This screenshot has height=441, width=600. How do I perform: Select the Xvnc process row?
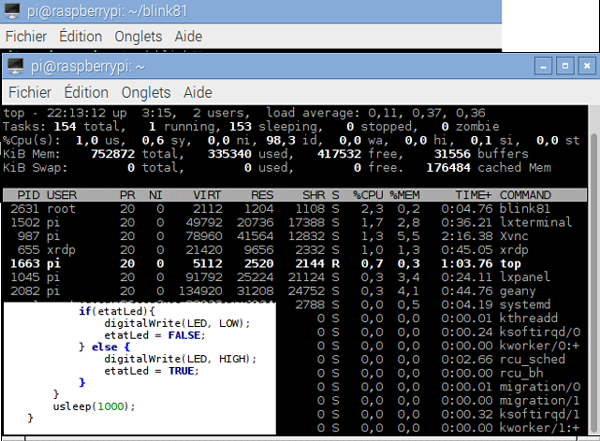click(x=295, y=236)
